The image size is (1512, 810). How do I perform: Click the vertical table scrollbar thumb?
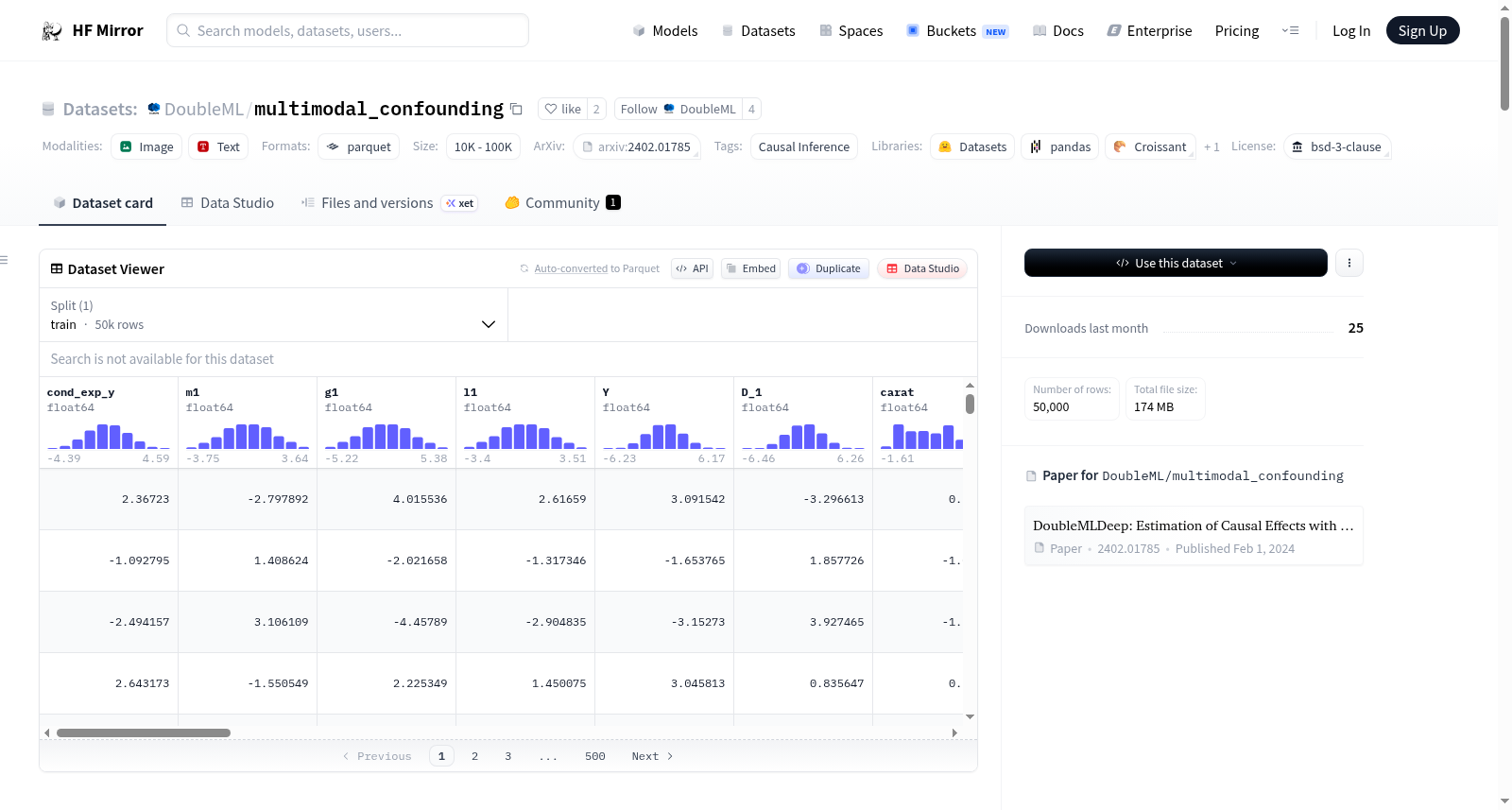[970, 404]
